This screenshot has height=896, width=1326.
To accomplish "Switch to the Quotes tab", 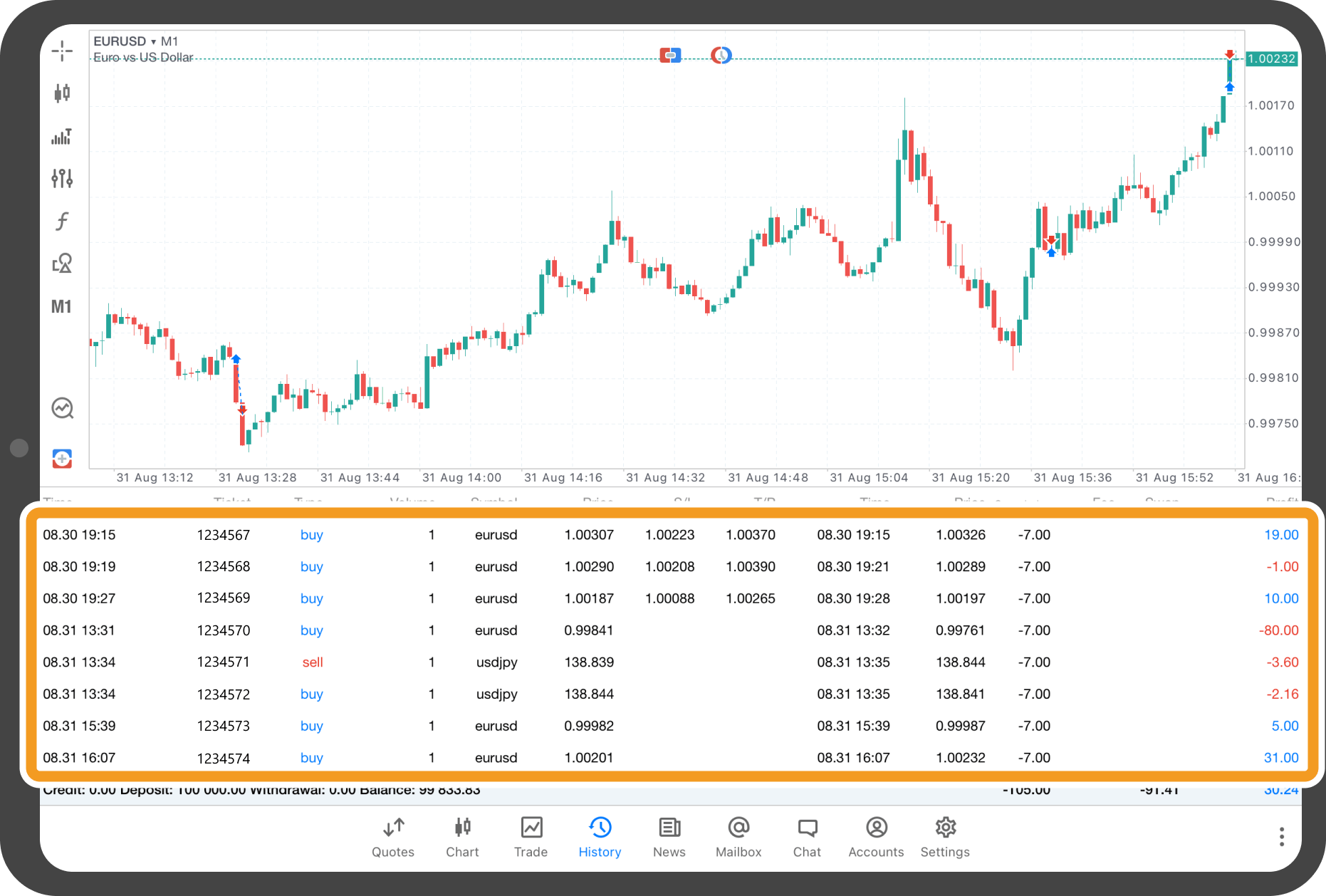I will (x=392, y=837).
